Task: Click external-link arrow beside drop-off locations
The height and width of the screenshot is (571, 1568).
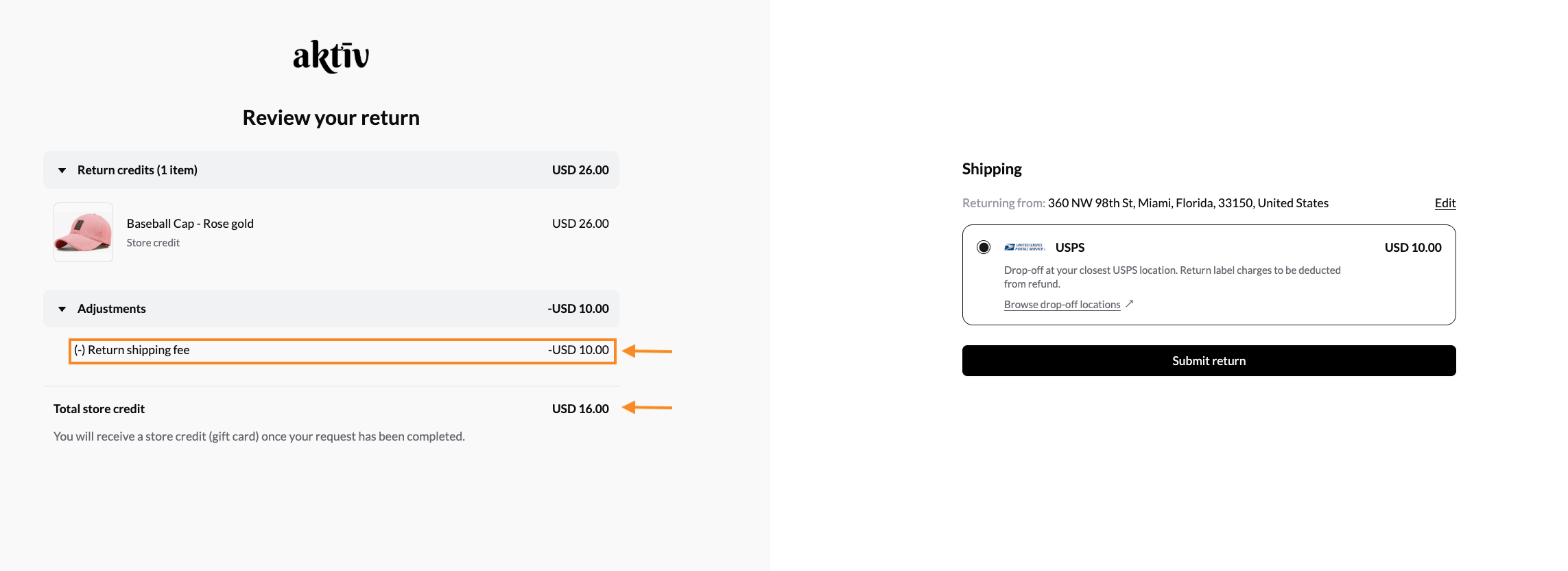Action: tap(1129, 304)
